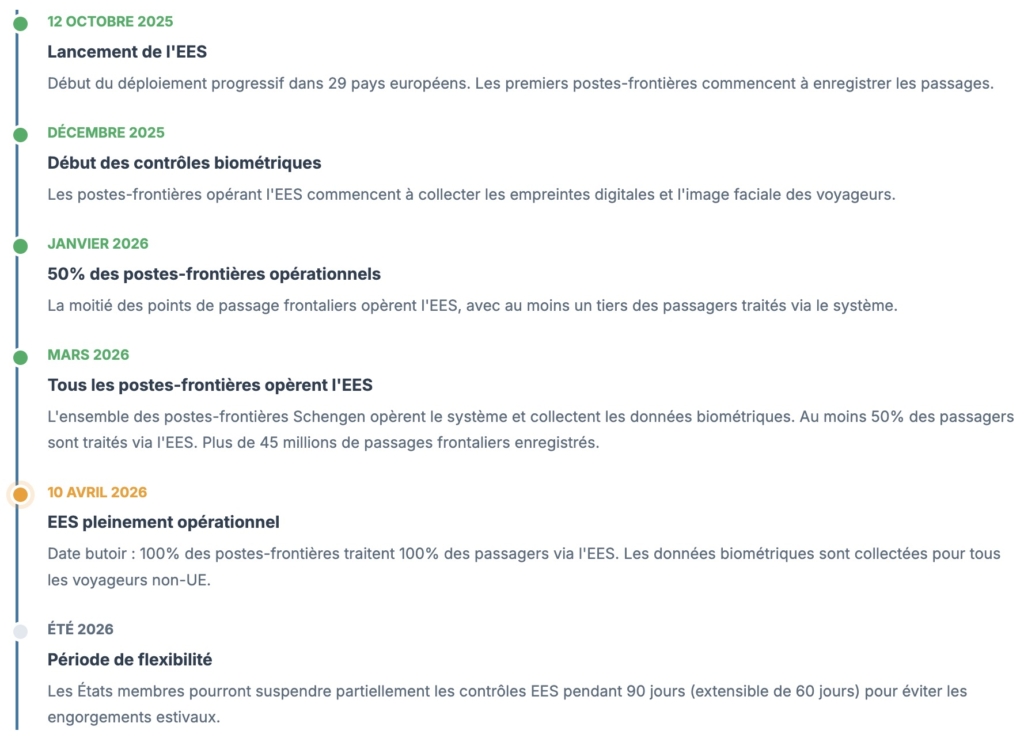Click the heading 'Lancement de l'EES'
Screen dimensions: 1024x746
pyautogui.click(x=127, y=52)
